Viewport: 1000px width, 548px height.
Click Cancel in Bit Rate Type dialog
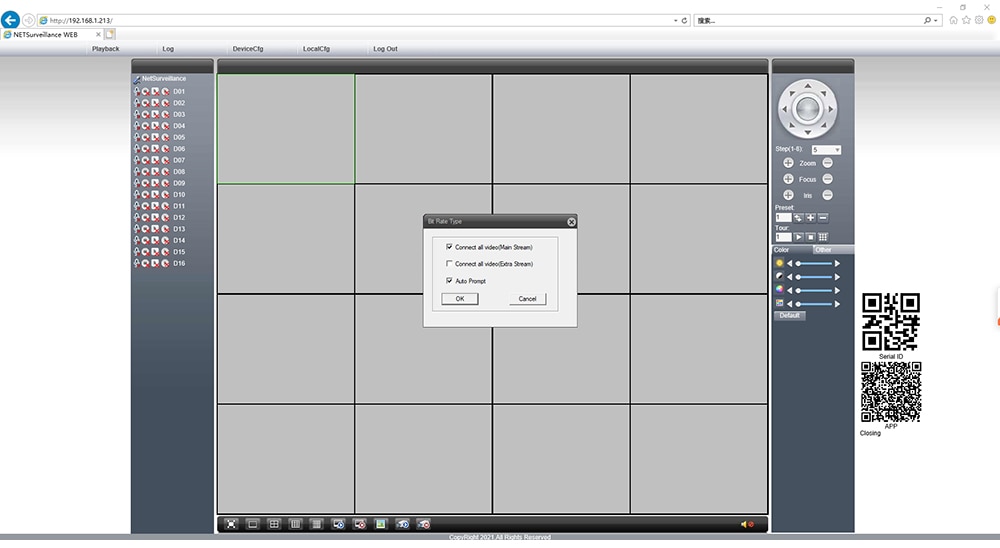click(527, 299)
